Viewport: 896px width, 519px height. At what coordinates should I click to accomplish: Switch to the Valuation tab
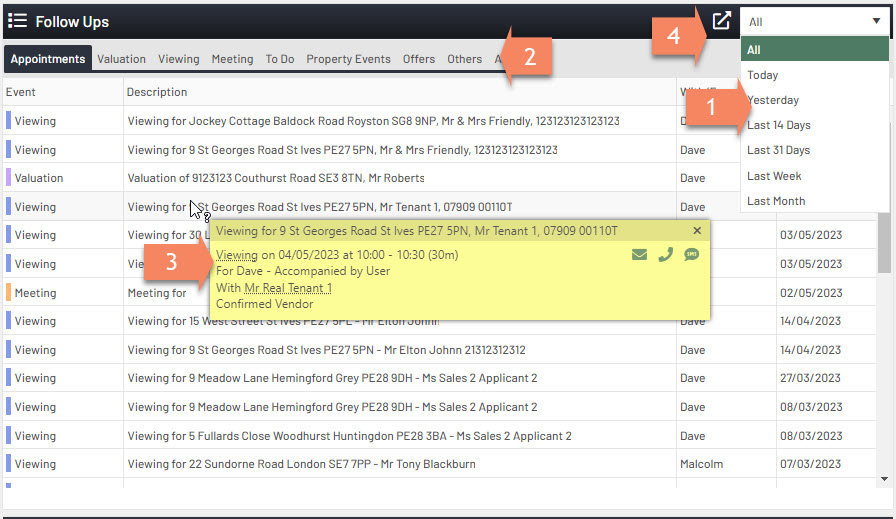point(121,59)
